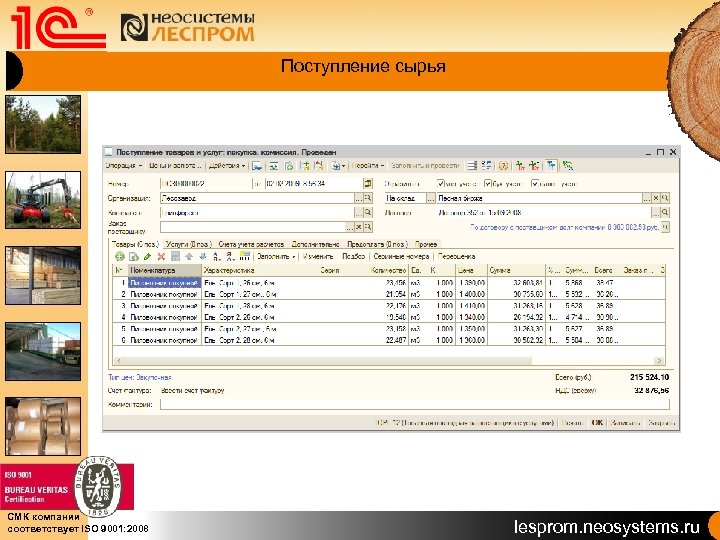This screenshot has width=720, height=540.
Task: Switch to the Дополнительно tab
Action: pyautogui.click(x=315, y=244)
